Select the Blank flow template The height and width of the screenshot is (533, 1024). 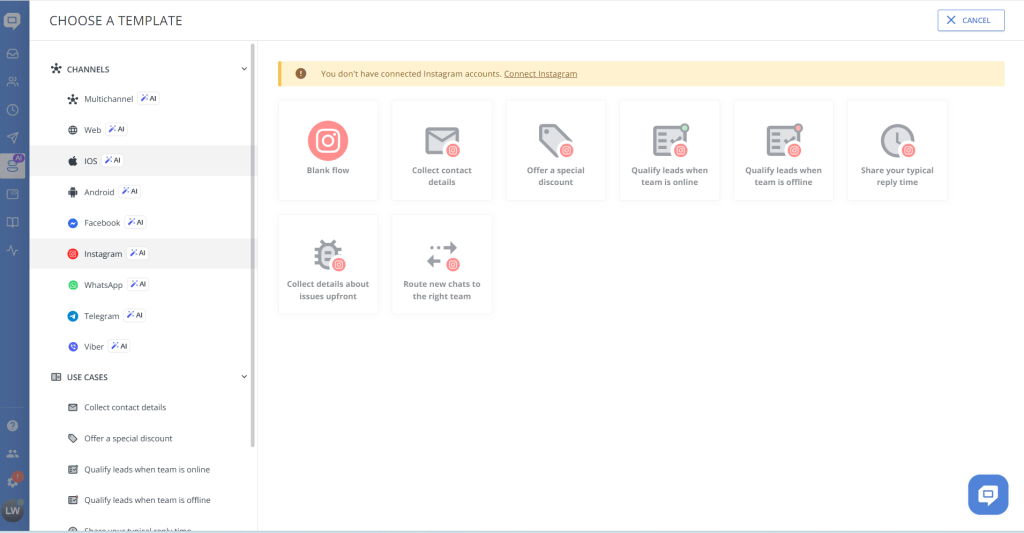(328, 150)
